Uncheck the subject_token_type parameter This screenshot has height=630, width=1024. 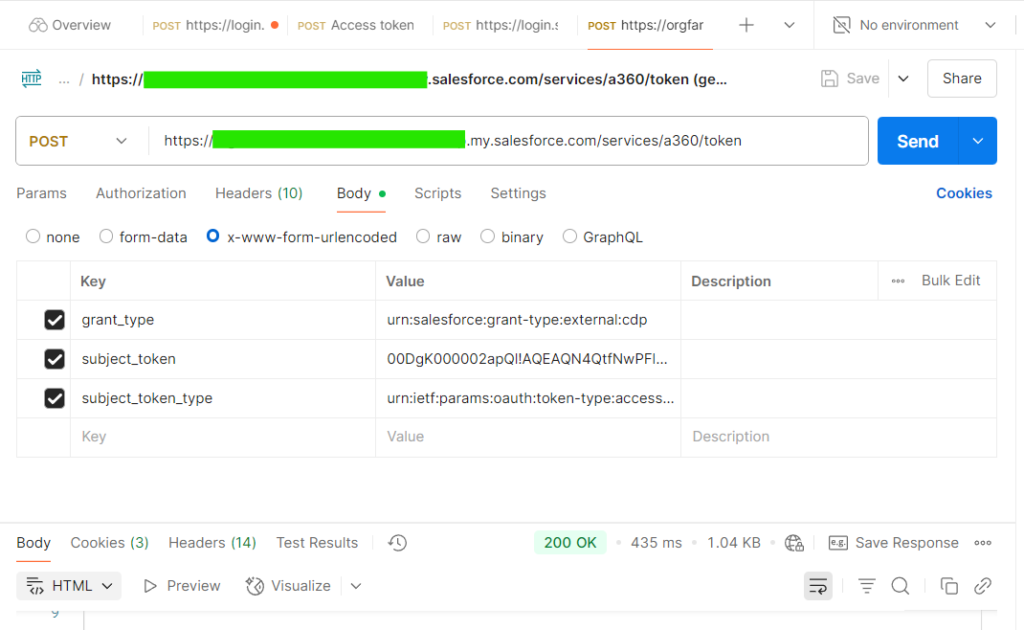[54, 398]
